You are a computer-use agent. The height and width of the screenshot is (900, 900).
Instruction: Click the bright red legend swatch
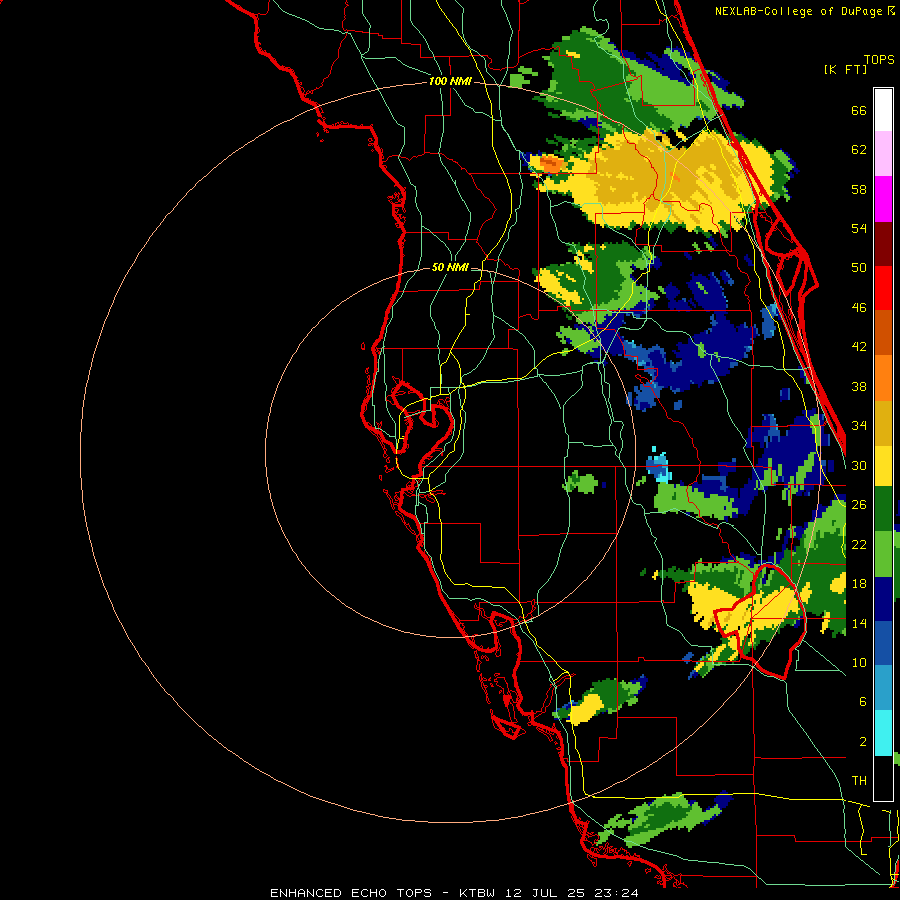point(883,288)
